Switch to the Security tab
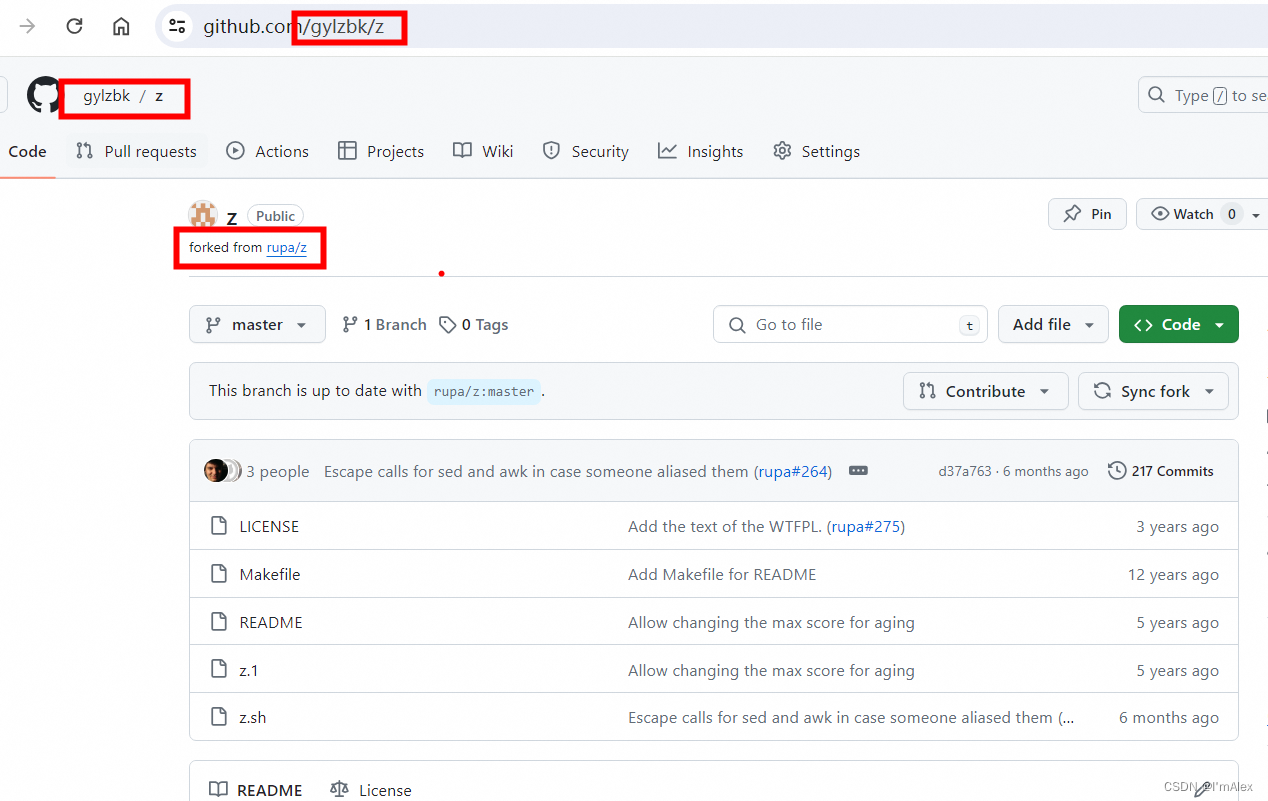Image resolution: width=1268 pixels, height=801 pixels. point(586,151)
